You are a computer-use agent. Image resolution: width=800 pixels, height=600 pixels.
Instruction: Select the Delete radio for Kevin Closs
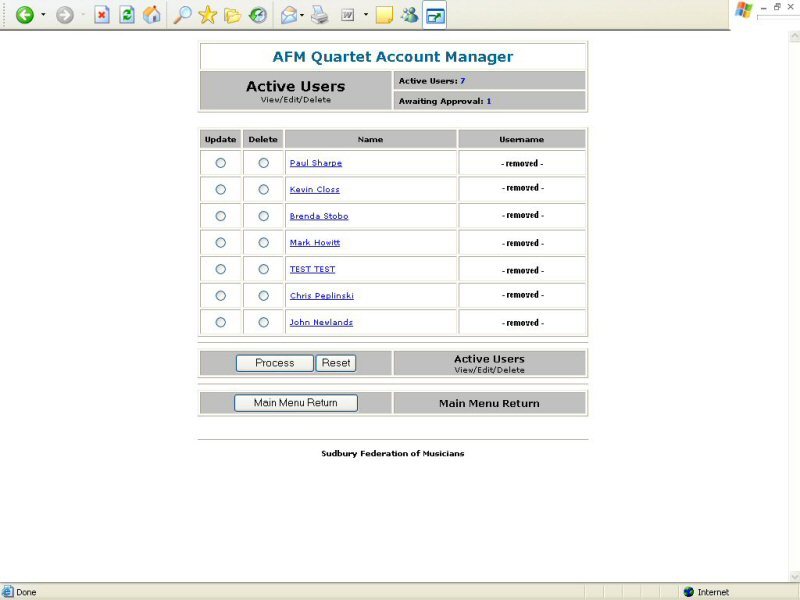[x=264, y=189]
